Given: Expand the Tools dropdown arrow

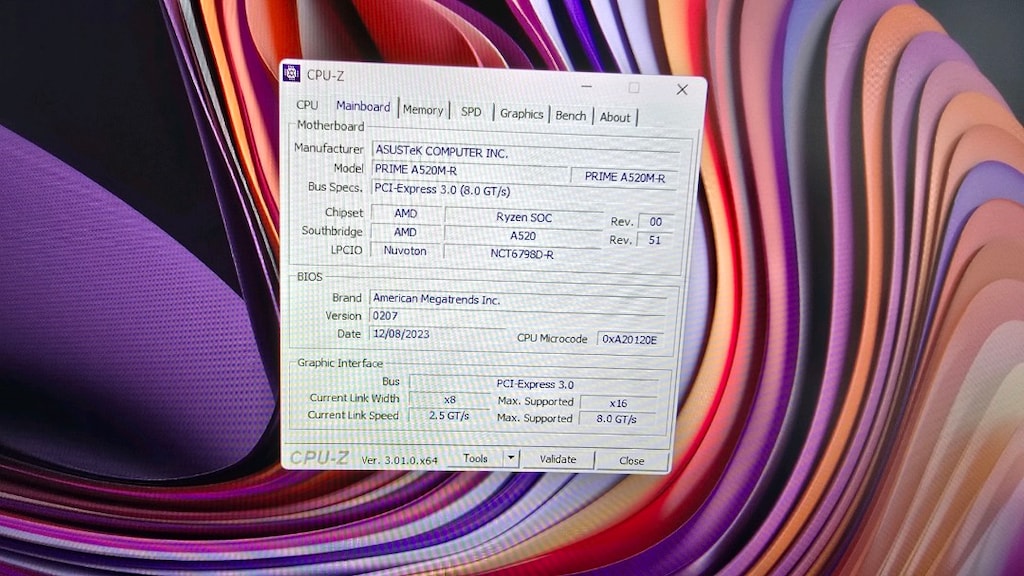Looking at the screenshot, I should click(511, 458).
